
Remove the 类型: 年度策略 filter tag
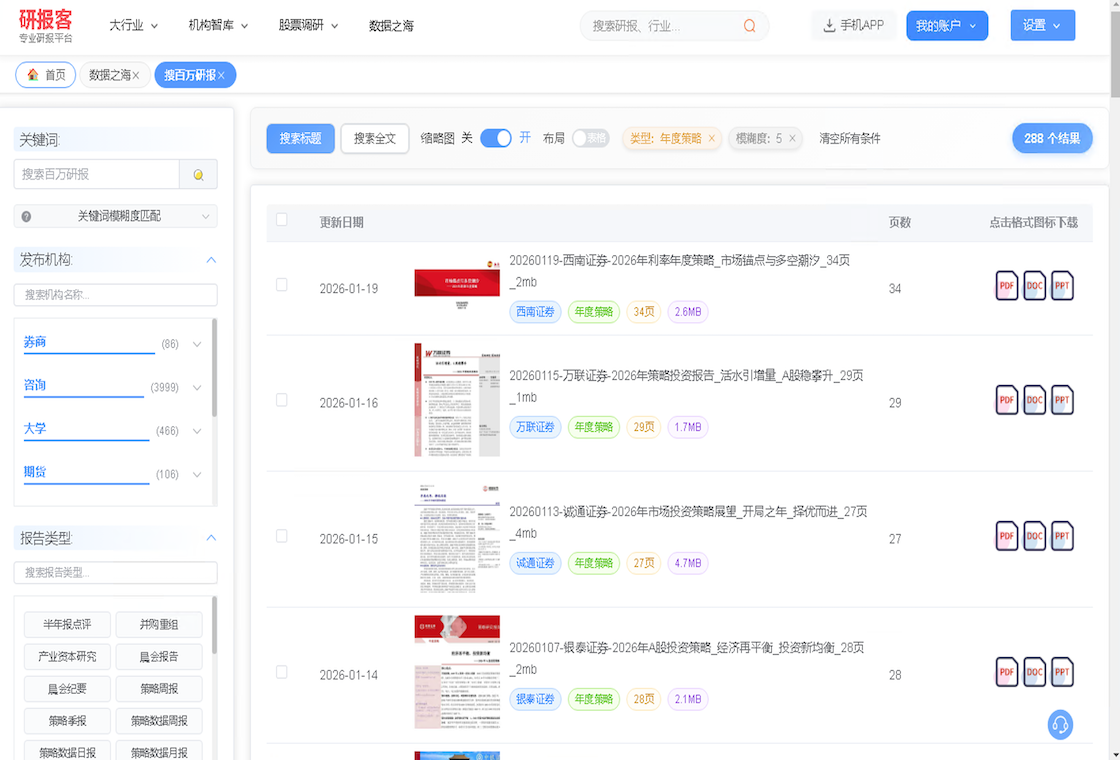[x=711, y=139]
